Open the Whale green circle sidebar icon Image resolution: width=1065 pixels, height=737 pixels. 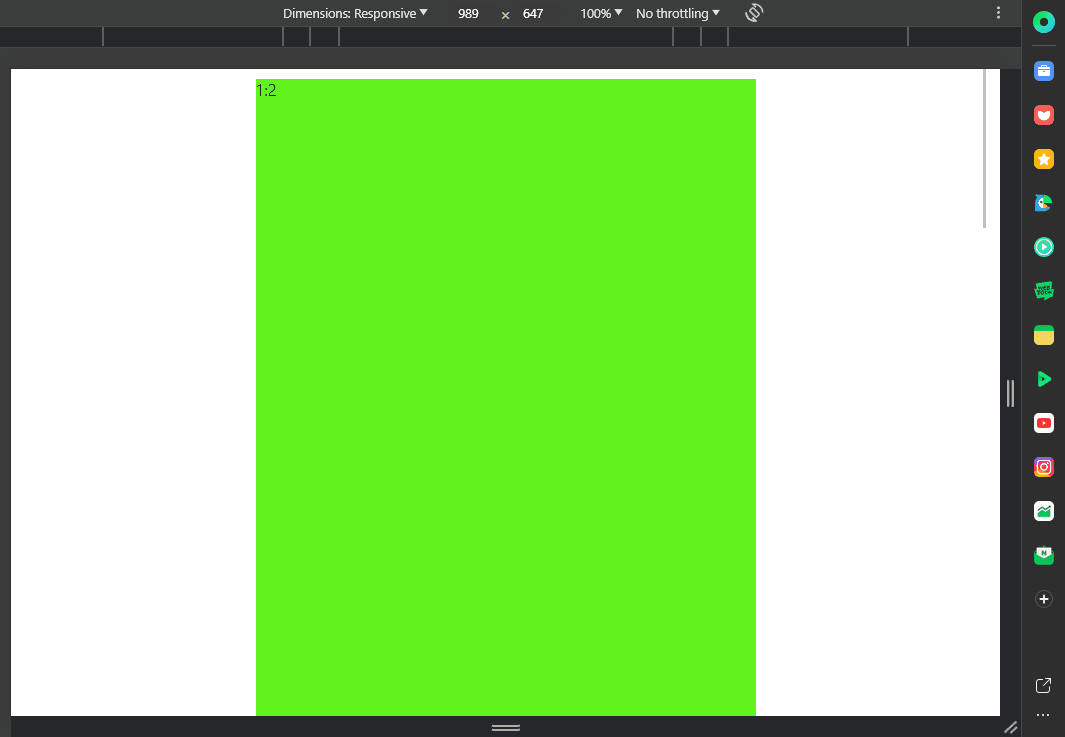coord(1043,22)
